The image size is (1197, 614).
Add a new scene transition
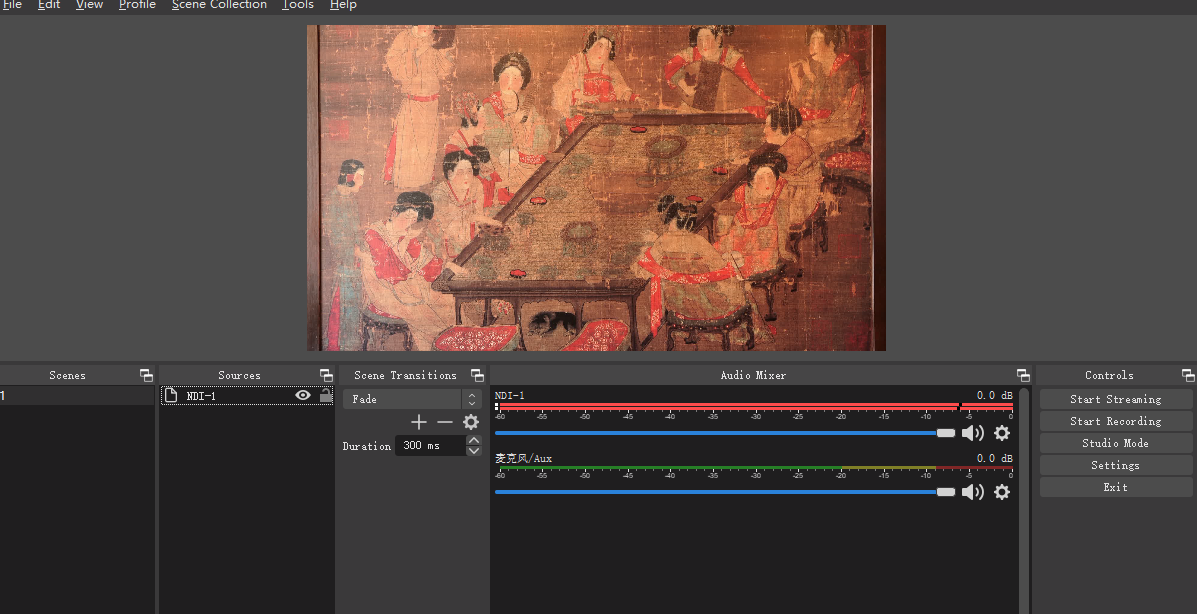coord(418,422)
